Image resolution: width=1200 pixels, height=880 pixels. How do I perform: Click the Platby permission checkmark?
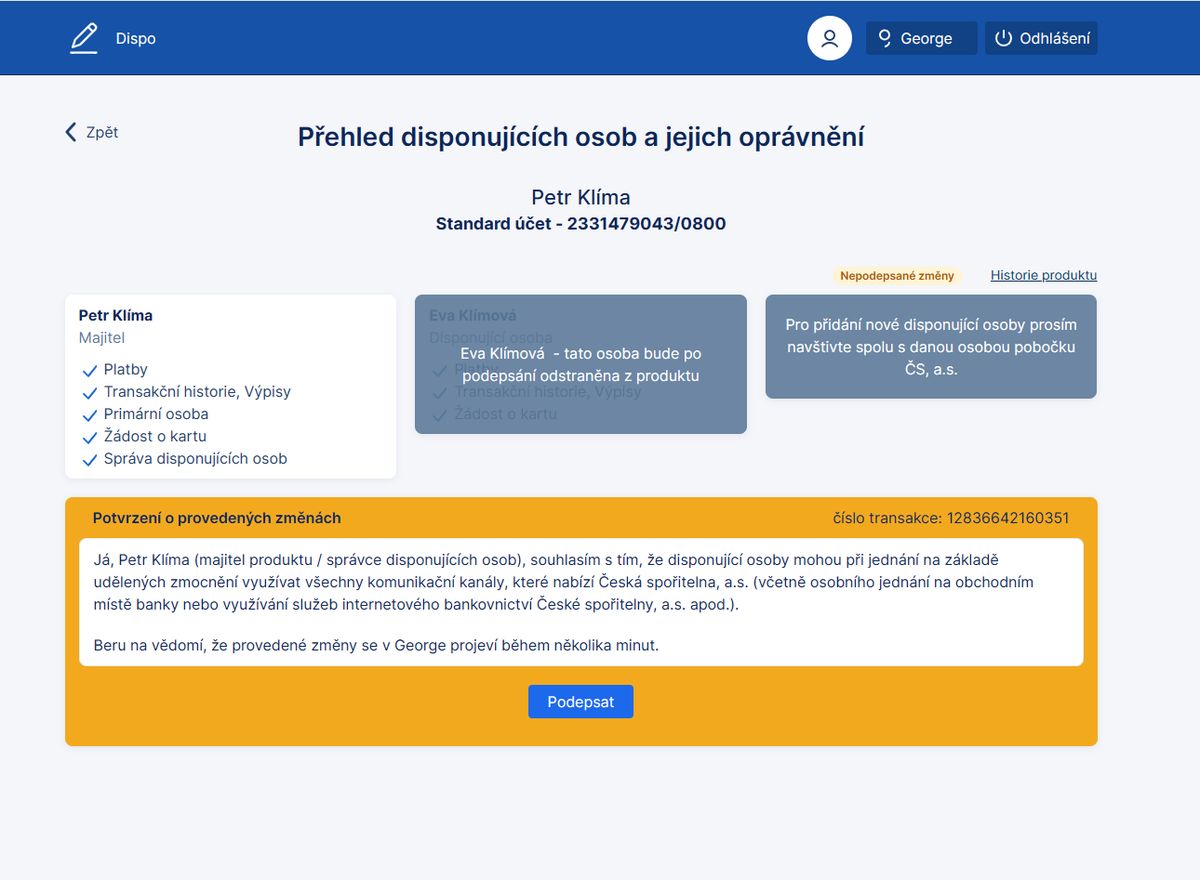(x=90, y=370)
